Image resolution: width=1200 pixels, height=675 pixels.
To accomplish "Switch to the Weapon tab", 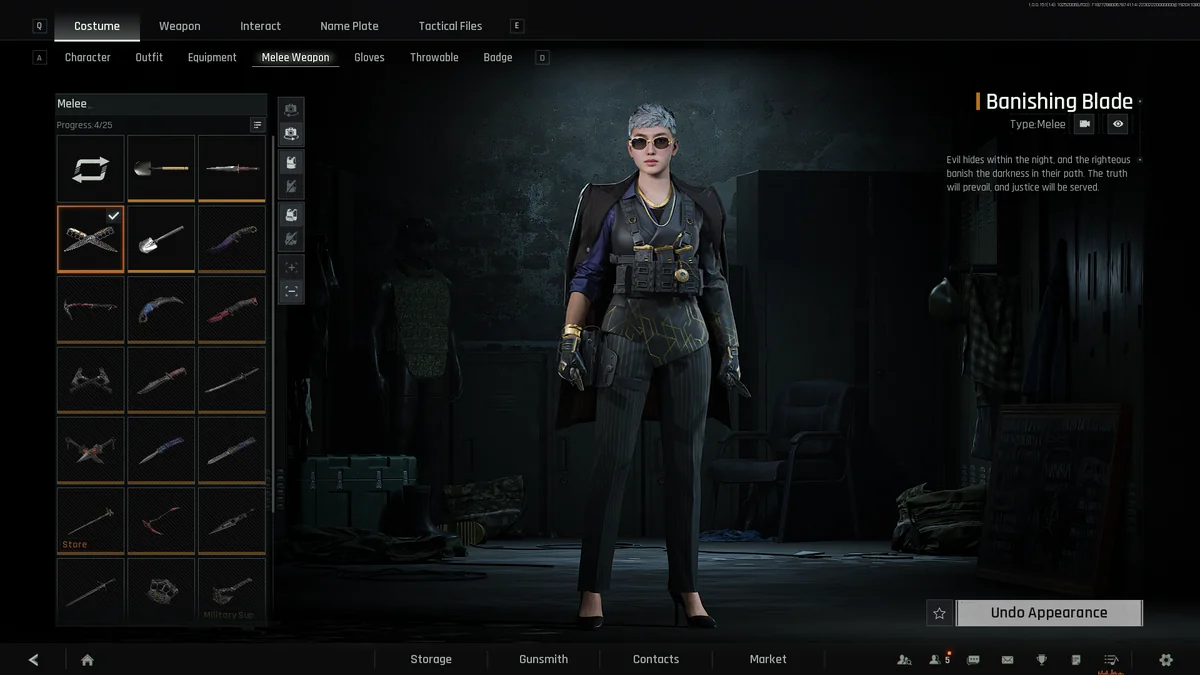I will [180, 26].
